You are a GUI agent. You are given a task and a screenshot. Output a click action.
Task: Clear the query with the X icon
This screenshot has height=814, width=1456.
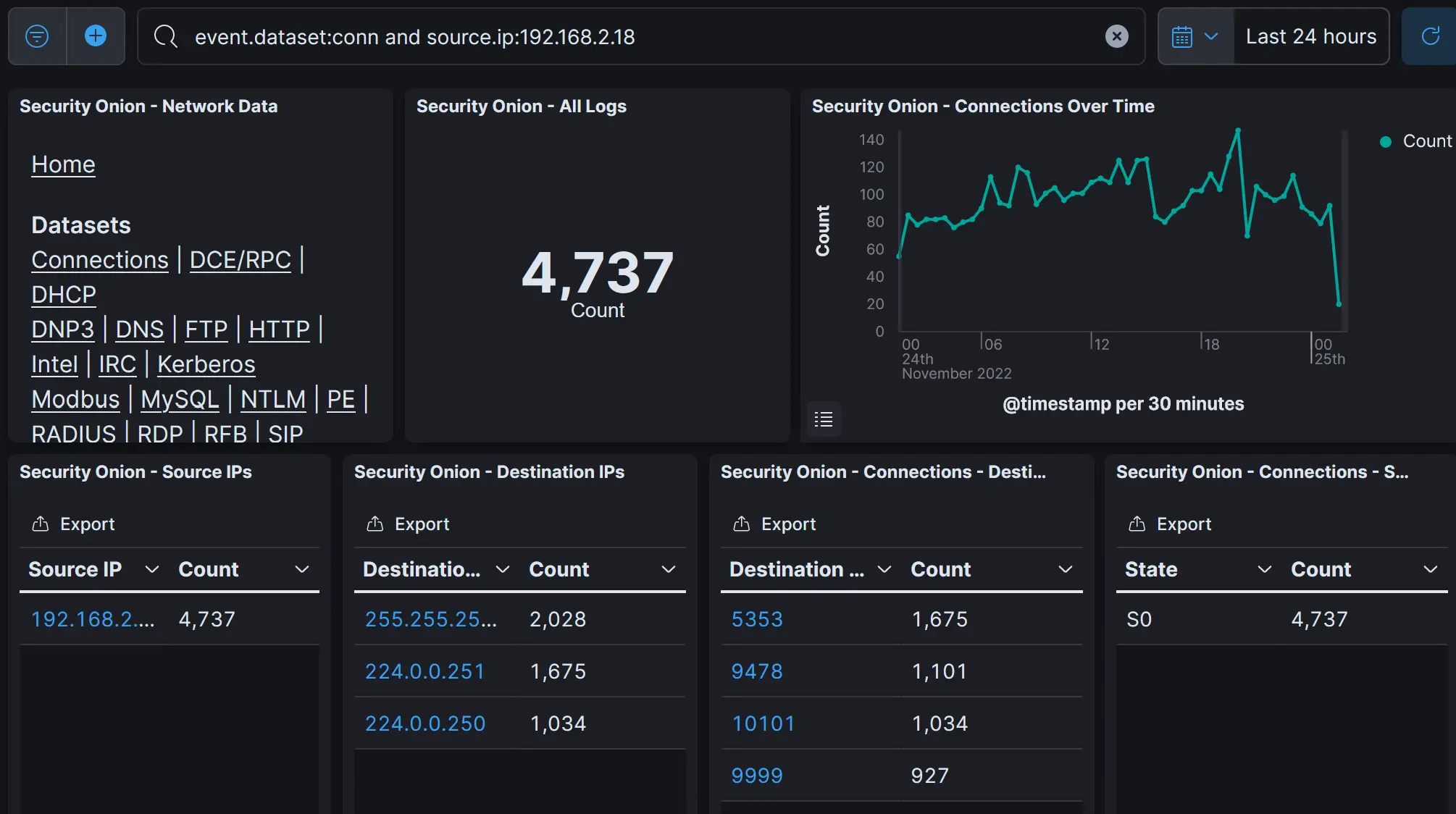1116,36
